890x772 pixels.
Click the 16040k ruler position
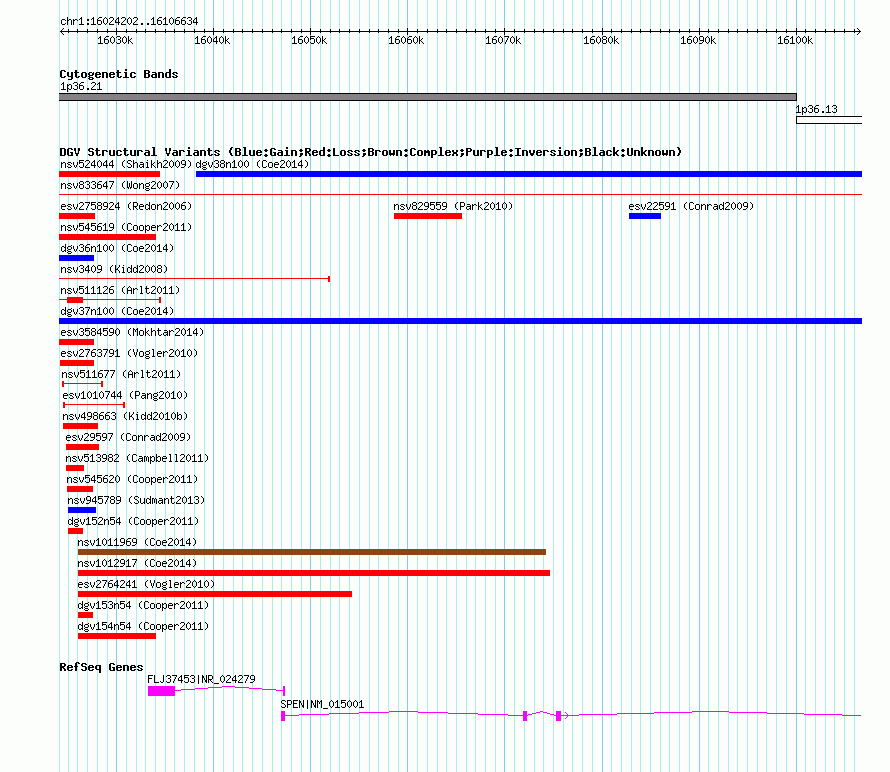click(212, 40)
